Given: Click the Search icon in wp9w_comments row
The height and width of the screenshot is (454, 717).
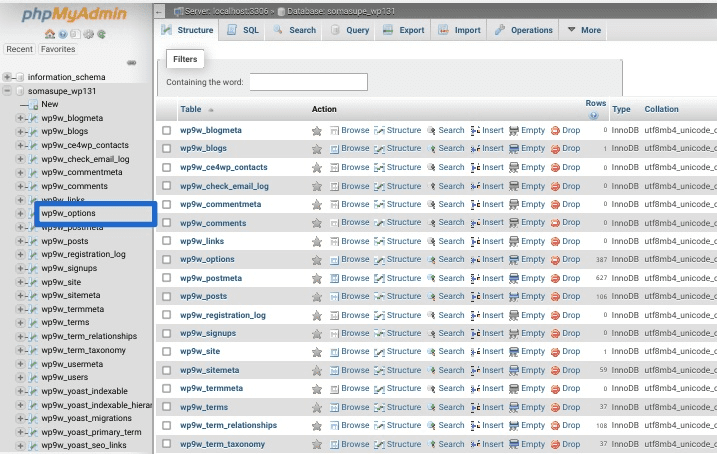Looking at the screenshot, I should tap(431, 223).
